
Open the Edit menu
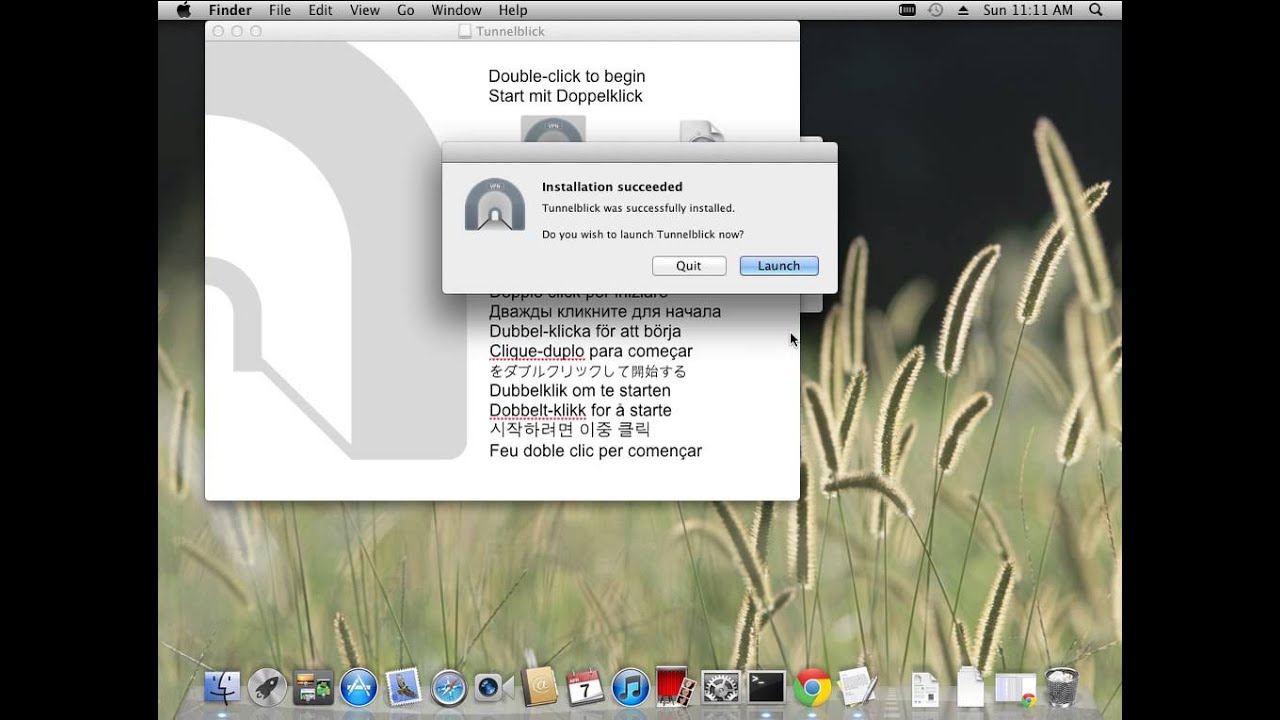(320, 10)
